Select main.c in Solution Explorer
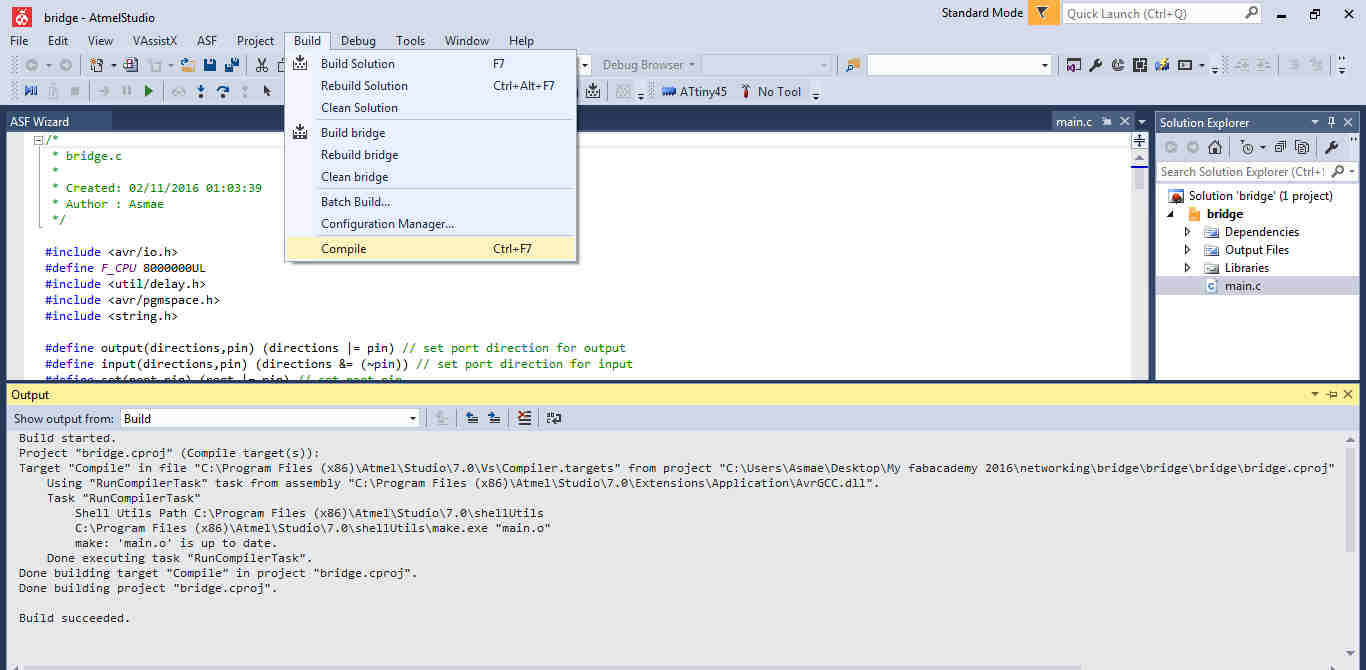1366x670 pixels. (x=1243, y=286)
